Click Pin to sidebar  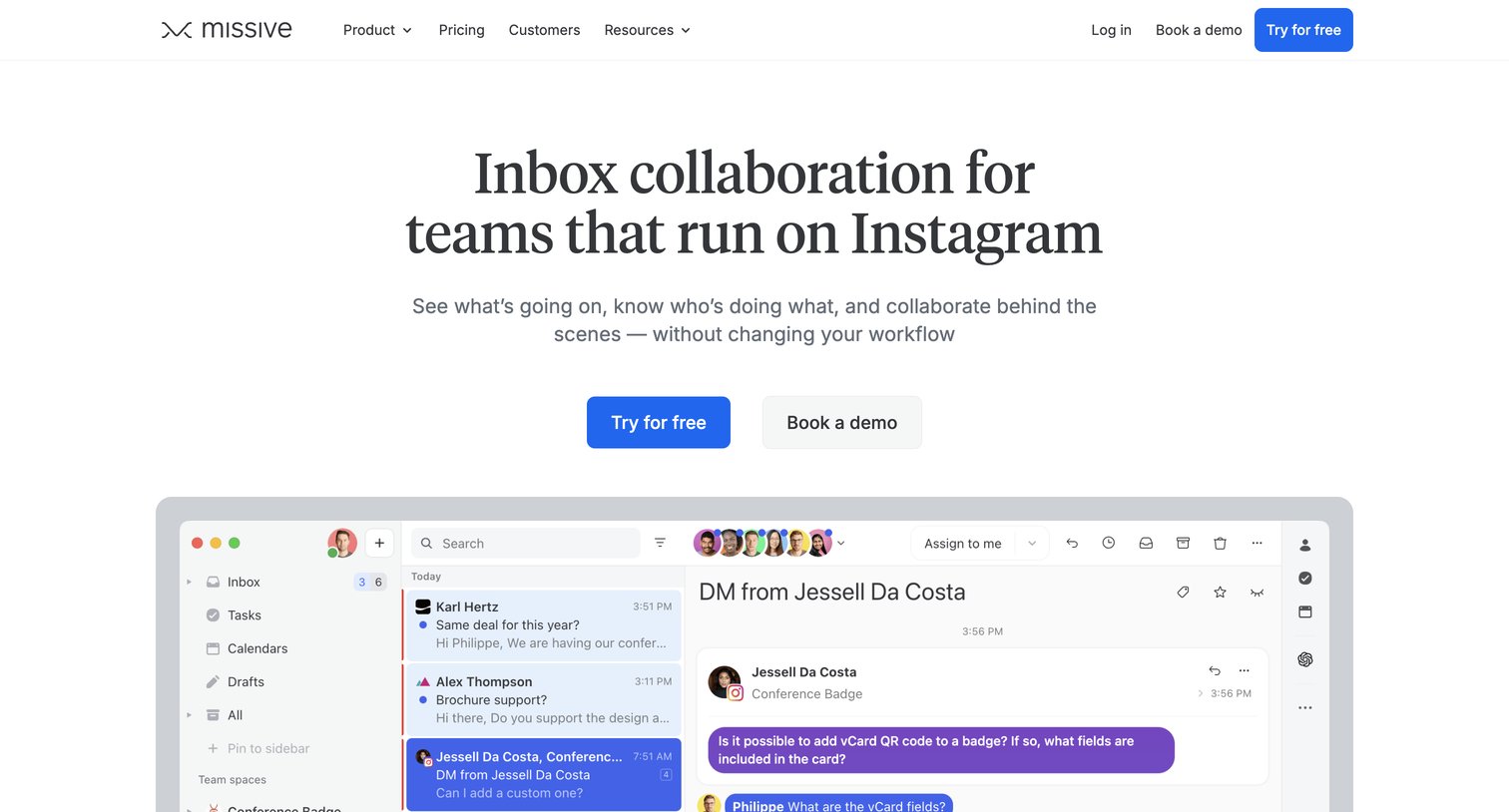tap(257, 748)
